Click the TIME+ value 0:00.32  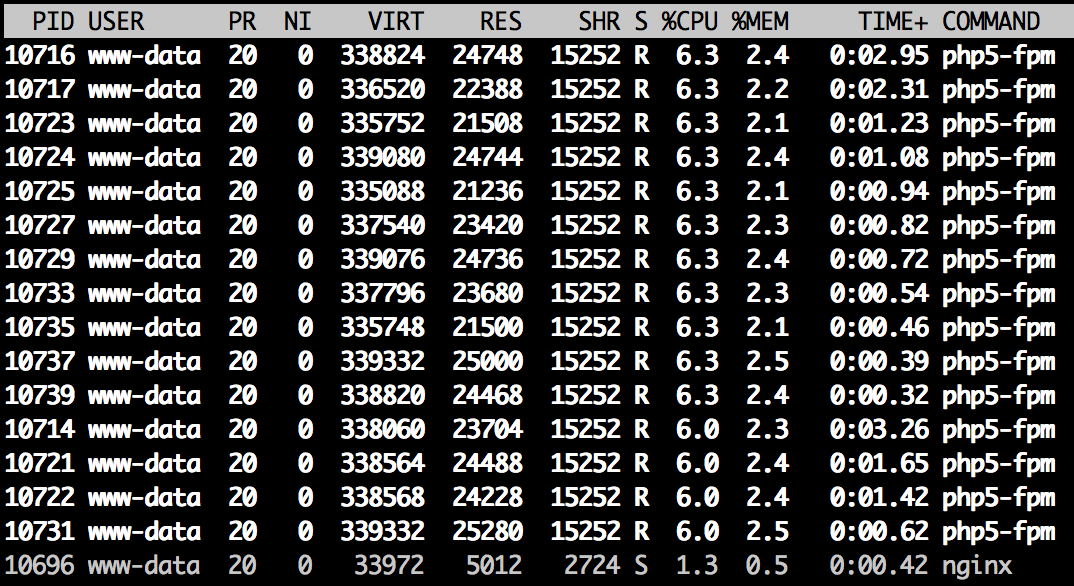coord(879,396)
